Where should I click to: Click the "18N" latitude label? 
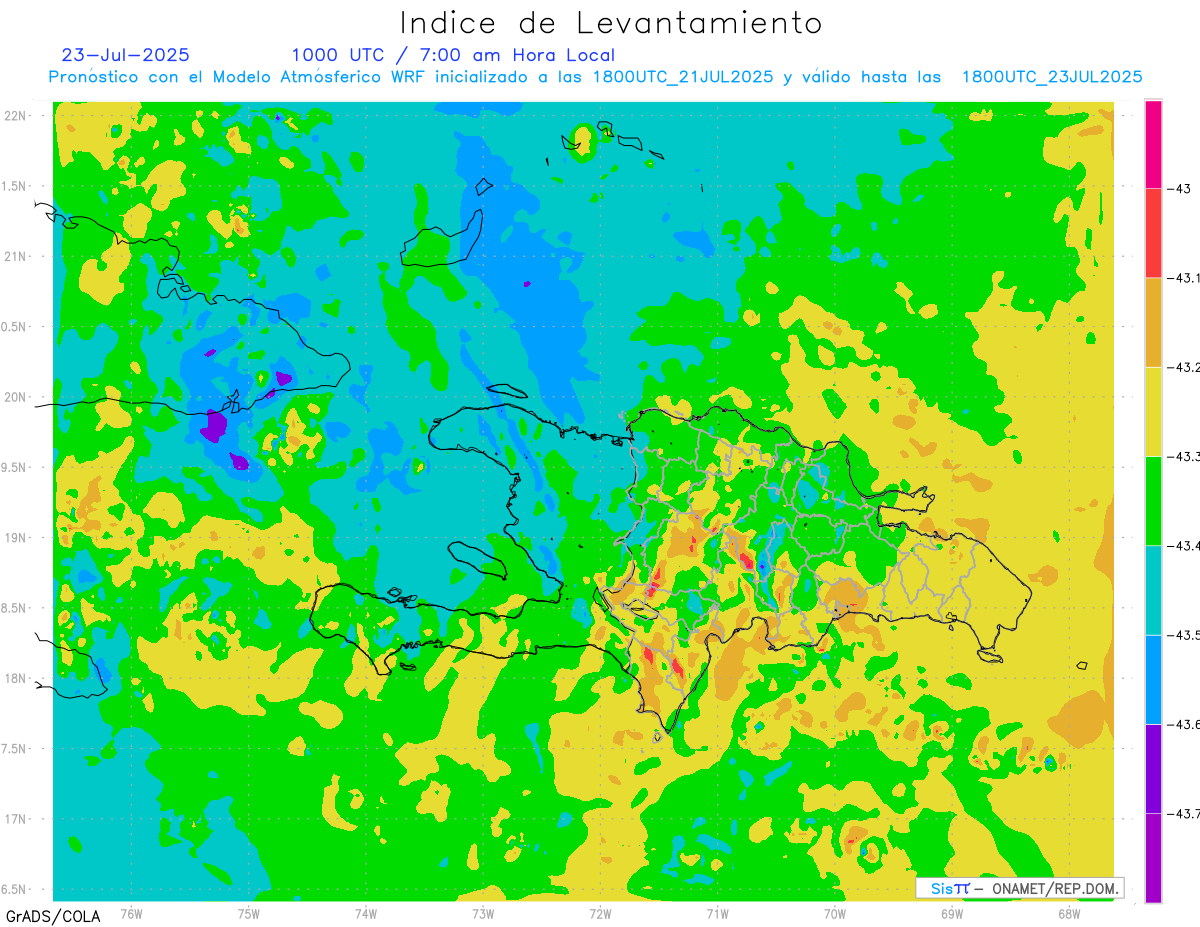[x=15, y=678]
